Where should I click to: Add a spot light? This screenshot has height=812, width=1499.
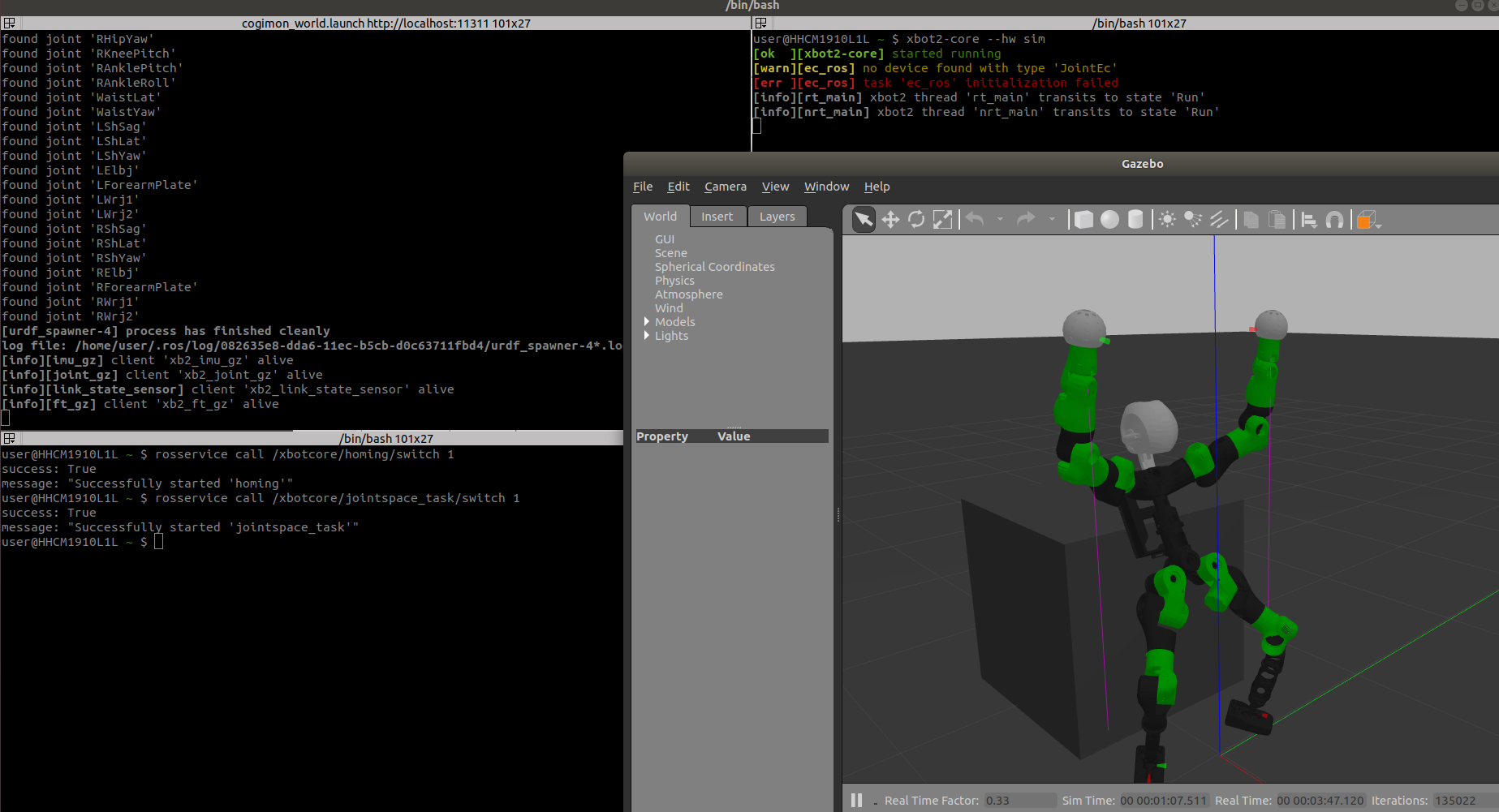(1193, 220)
